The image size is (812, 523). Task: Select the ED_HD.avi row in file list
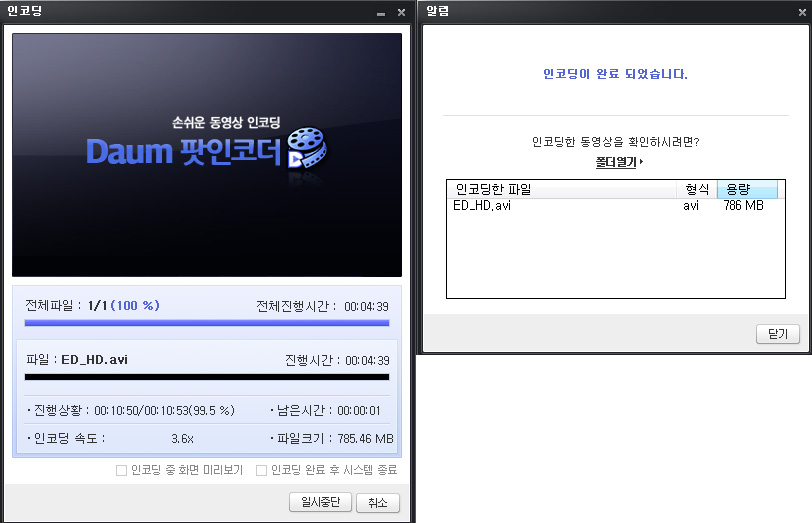(616, 206)
